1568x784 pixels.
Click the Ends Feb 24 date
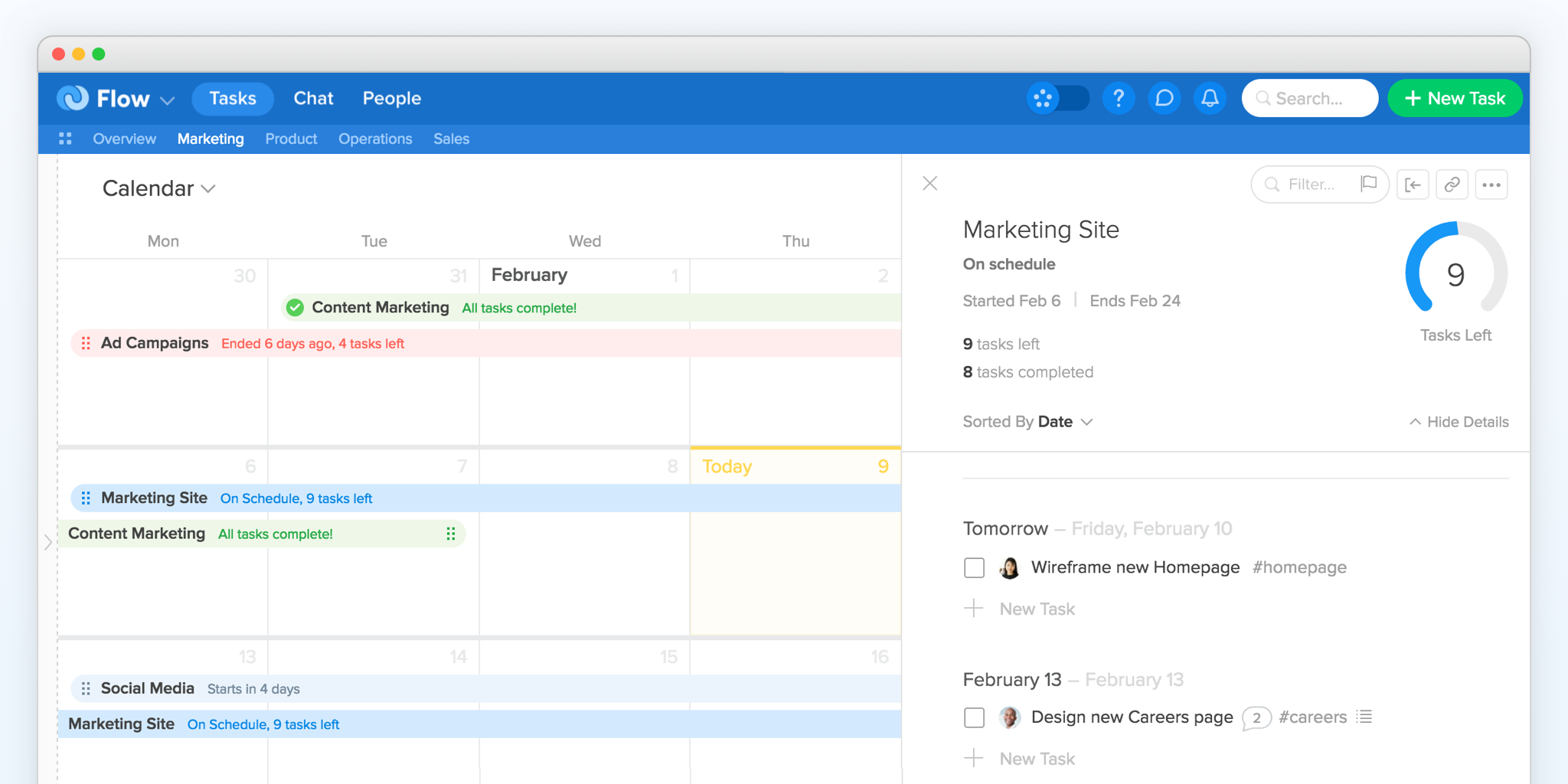tap(1135, 301)
